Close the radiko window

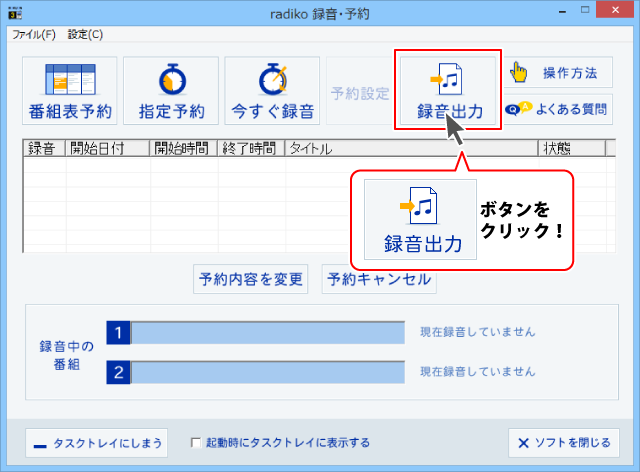pyautogui.click(x=615, y=10)
